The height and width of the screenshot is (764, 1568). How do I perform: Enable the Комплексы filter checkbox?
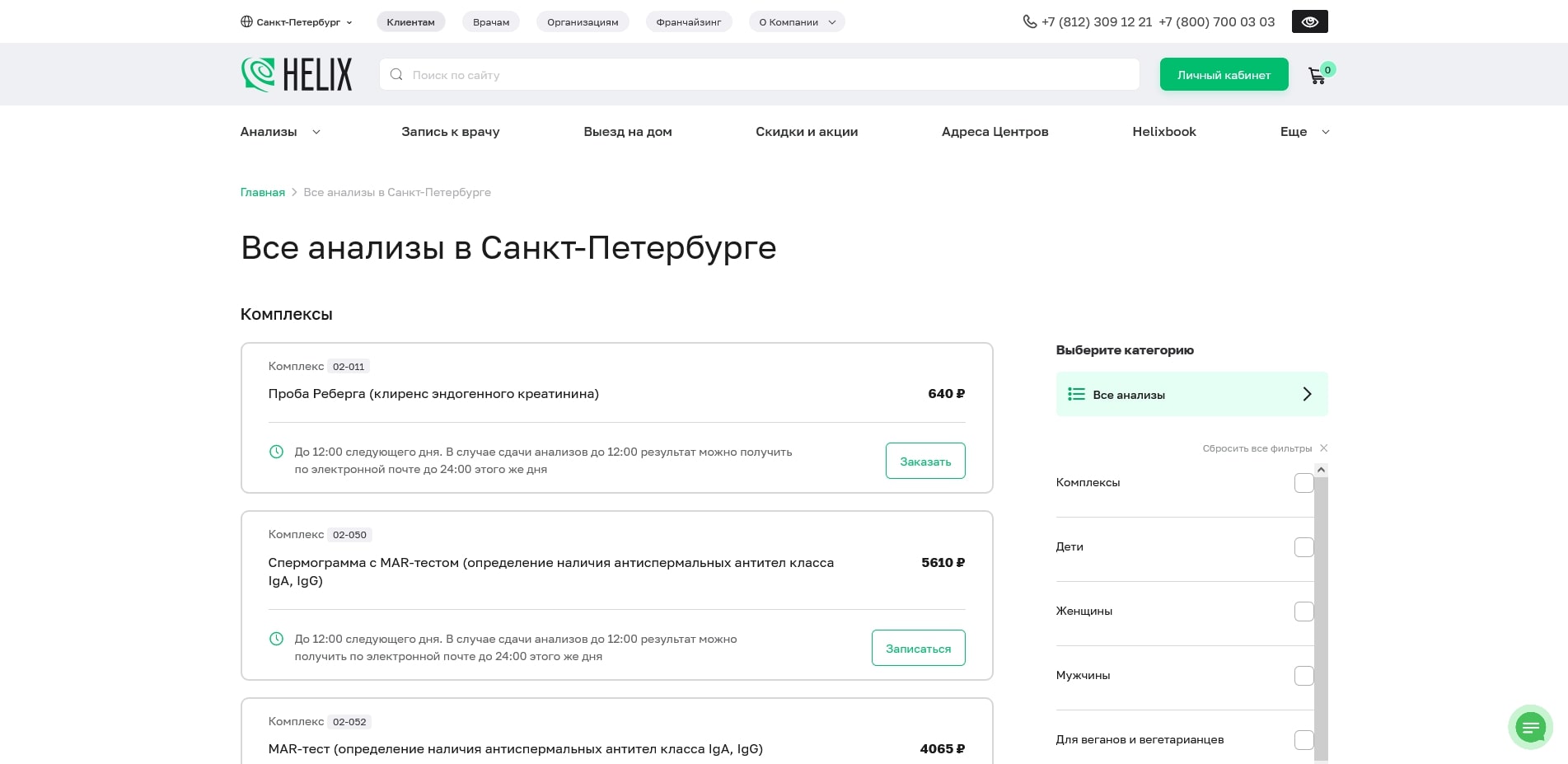click(x=1304, y=483)
